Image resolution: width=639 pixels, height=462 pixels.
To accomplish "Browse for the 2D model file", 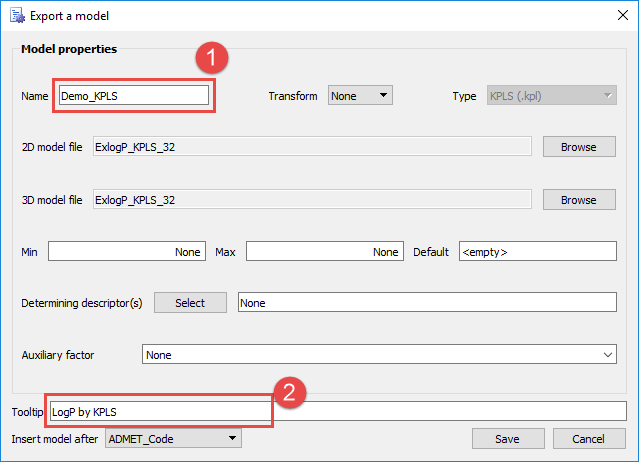I will (579, 147).
